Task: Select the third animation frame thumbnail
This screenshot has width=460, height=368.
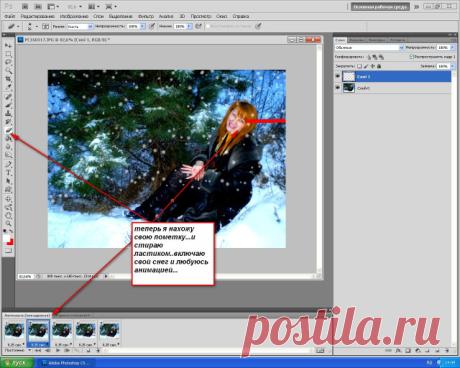Action: (62, 333)
